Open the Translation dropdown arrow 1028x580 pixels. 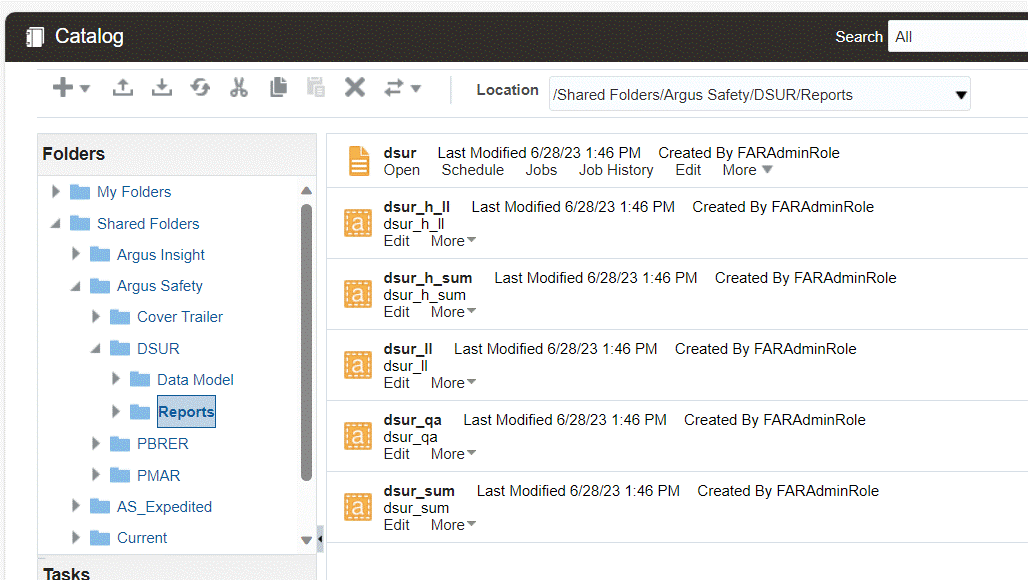416,88
